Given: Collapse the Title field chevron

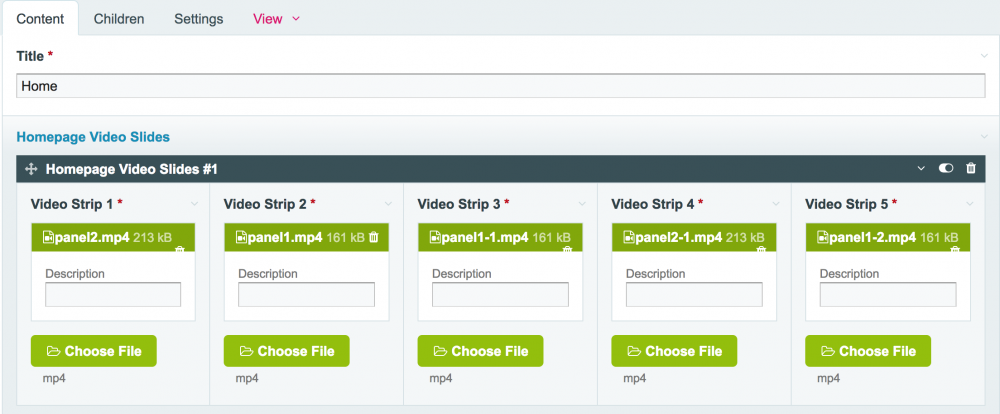Looking at the screenshot, I should [x=984, y=56].
